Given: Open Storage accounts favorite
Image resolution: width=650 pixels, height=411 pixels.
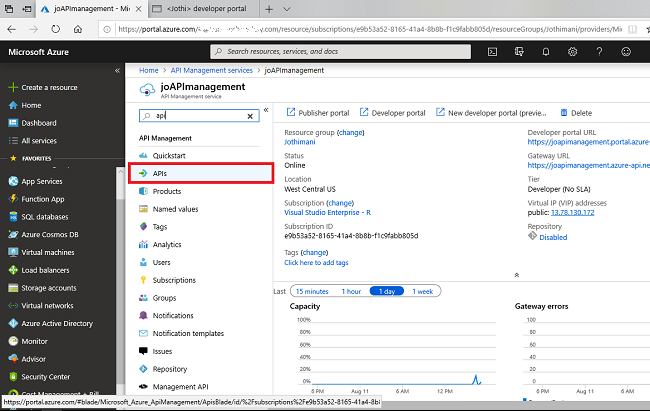Looking at the screenshot, I should click(42, 288).
